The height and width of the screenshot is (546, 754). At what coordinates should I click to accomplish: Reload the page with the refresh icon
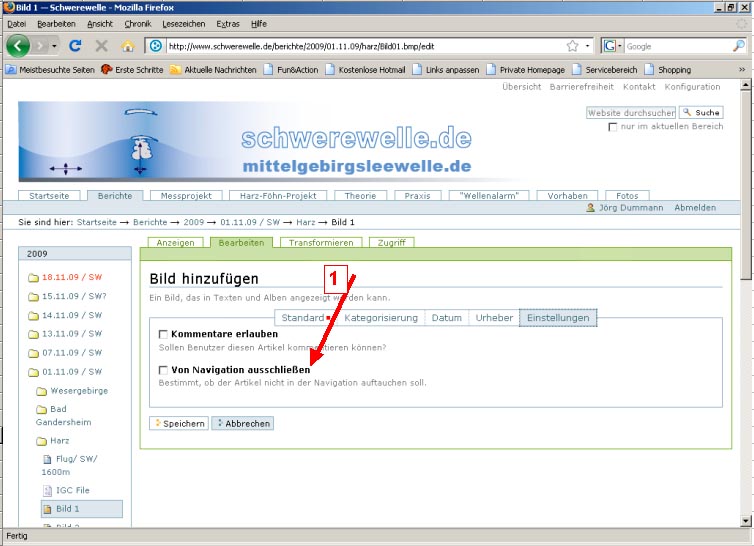click(75, 46)
